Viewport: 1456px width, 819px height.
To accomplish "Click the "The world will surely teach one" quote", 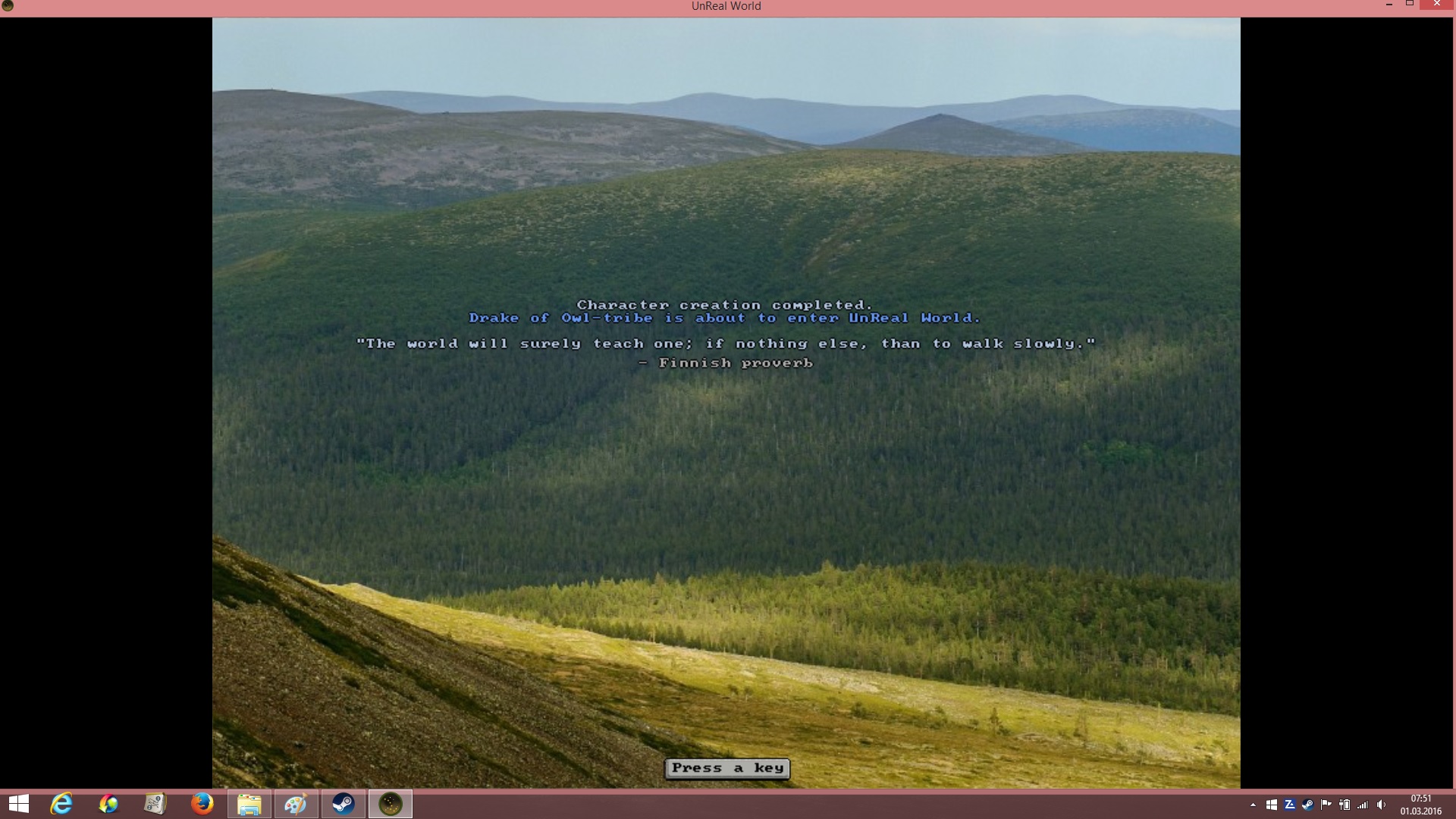I will pos(726,344).
